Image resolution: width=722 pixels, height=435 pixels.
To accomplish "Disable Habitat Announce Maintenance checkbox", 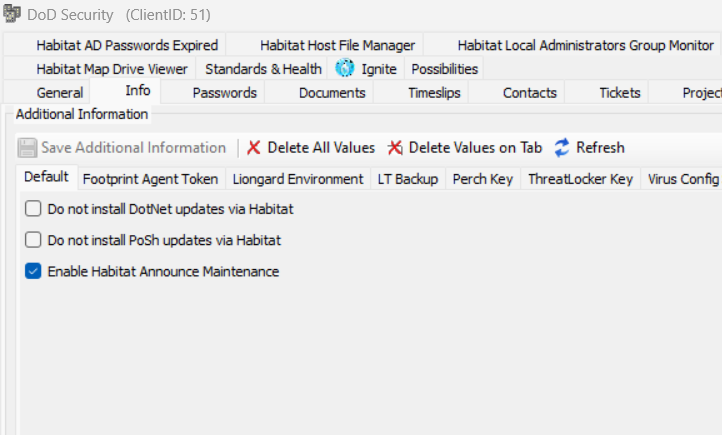I will [x=33, y=271].
